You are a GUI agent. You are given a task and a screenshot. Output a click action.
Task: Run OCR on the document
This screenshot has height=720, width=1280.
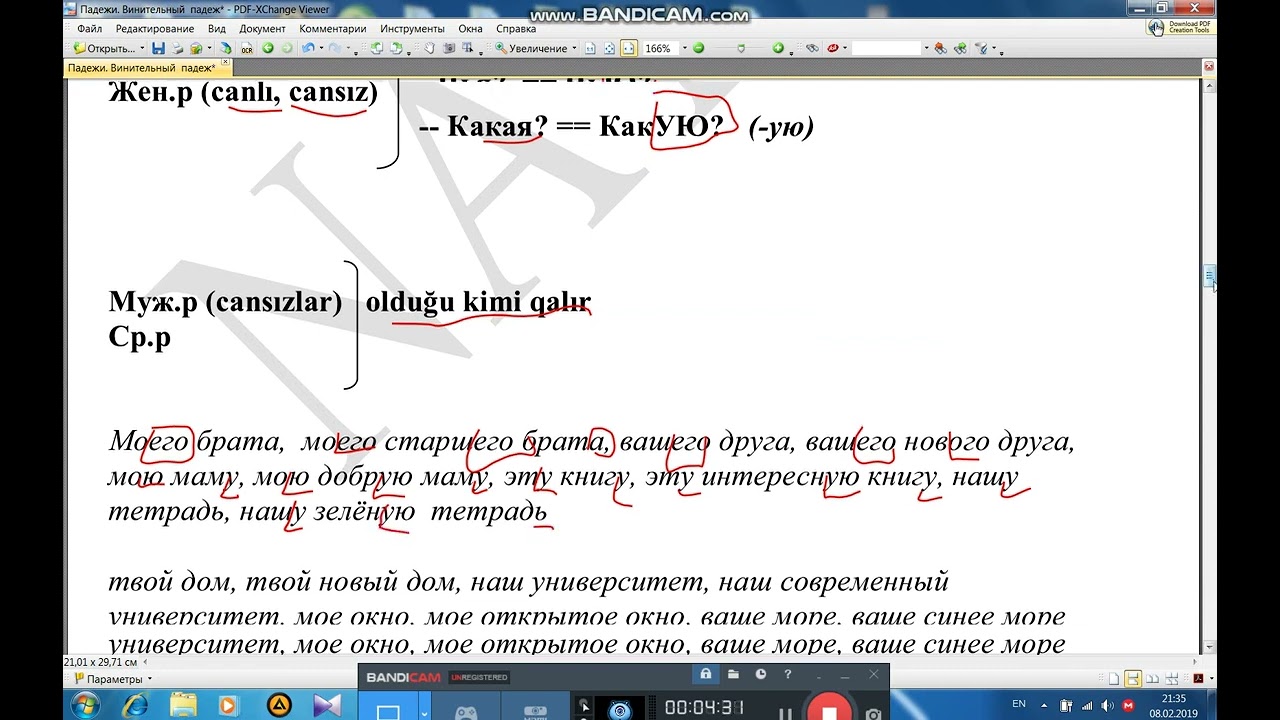(246, 48)
